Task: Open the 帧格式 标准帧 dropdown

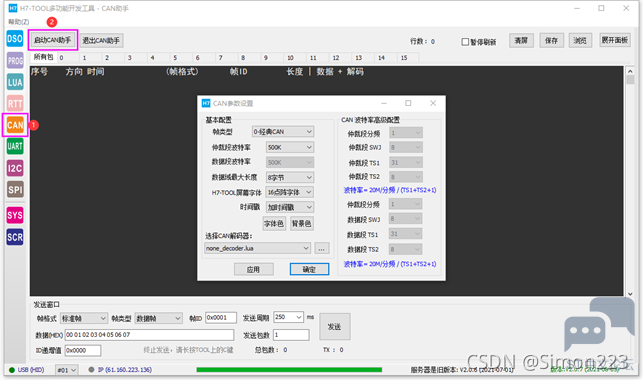Action: 84,319
